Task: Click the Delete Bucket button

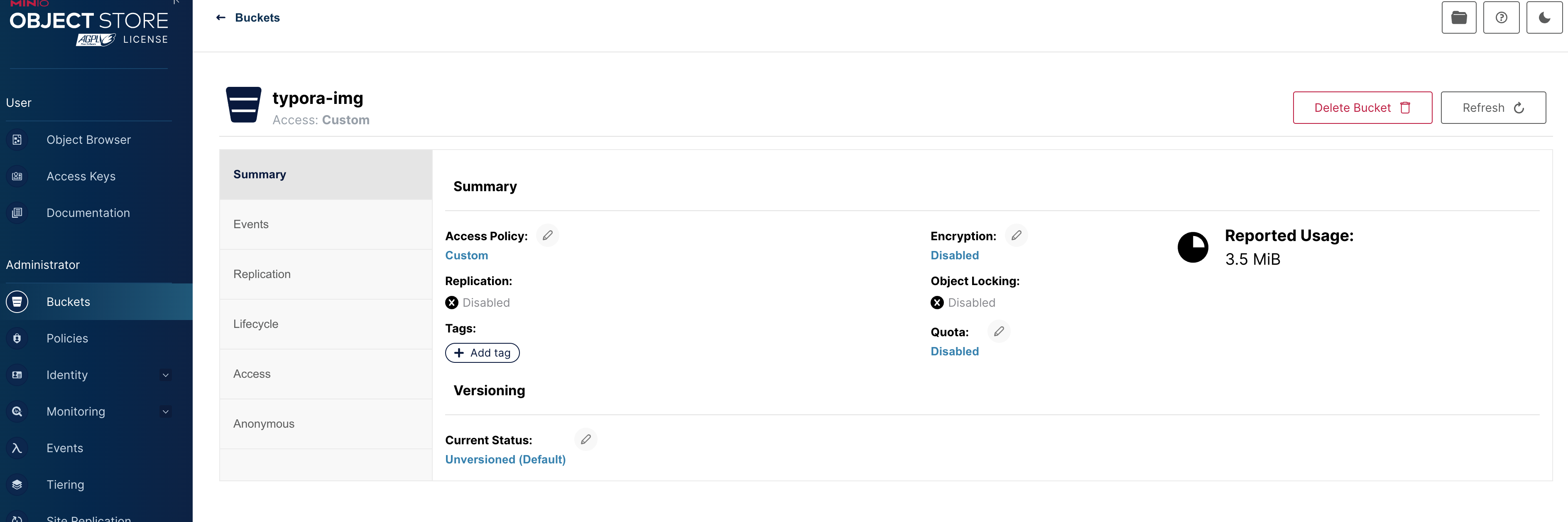Action: point(1362,108)
